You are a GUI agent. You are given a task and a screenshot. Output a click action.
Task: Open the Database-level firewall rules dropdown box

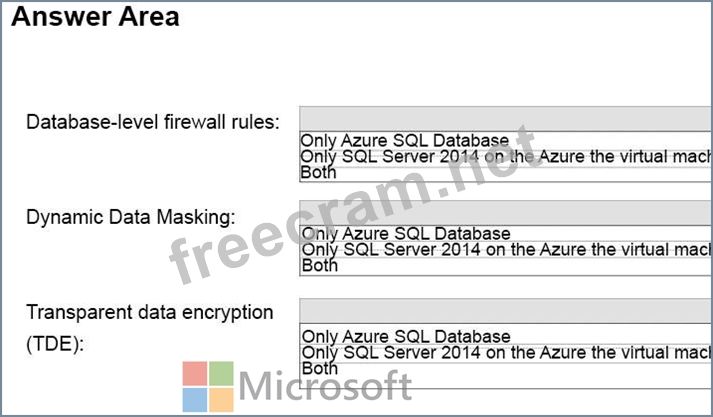click(506, 119)
